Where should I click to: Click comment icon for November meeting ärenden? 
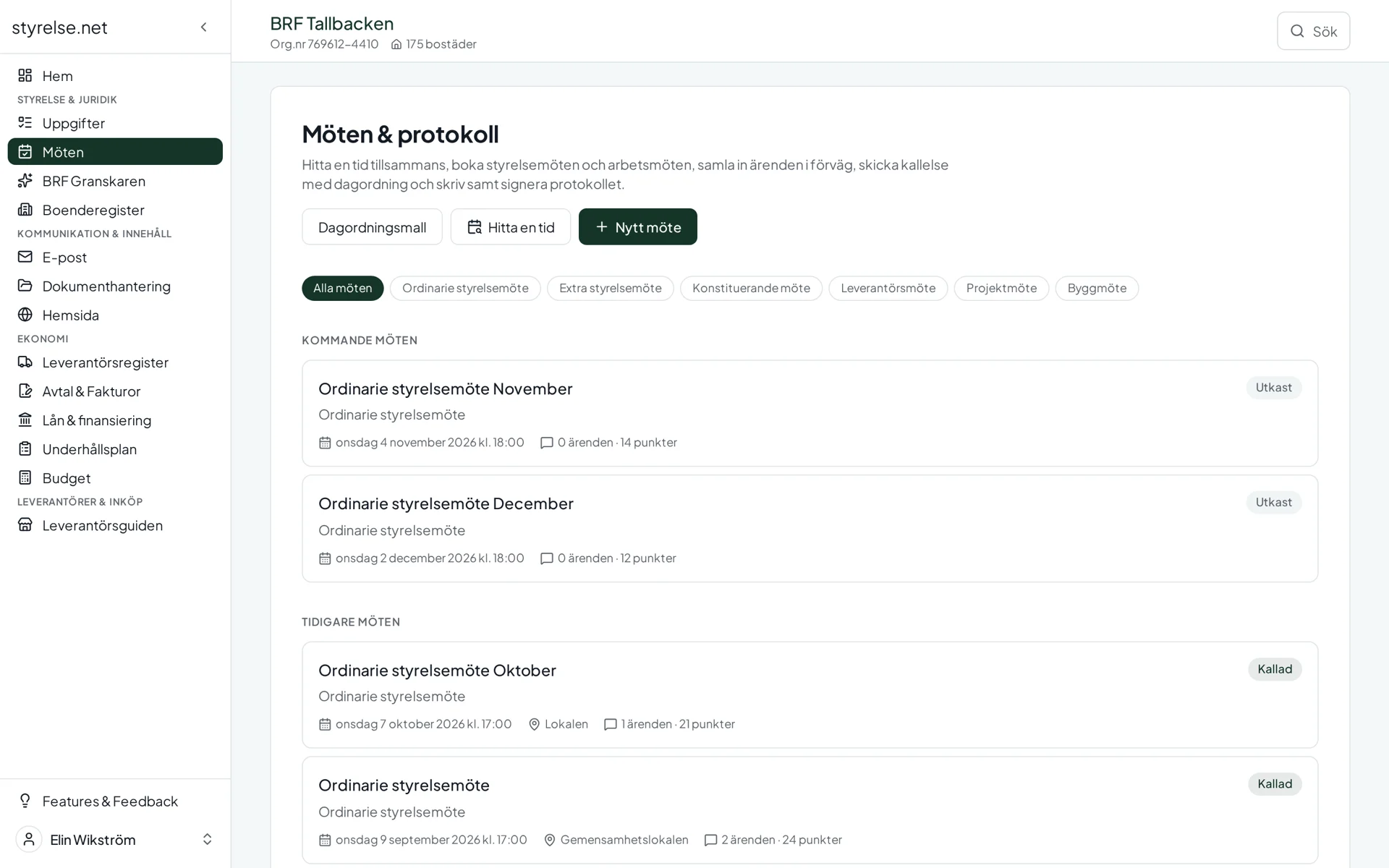click(547, 443)
